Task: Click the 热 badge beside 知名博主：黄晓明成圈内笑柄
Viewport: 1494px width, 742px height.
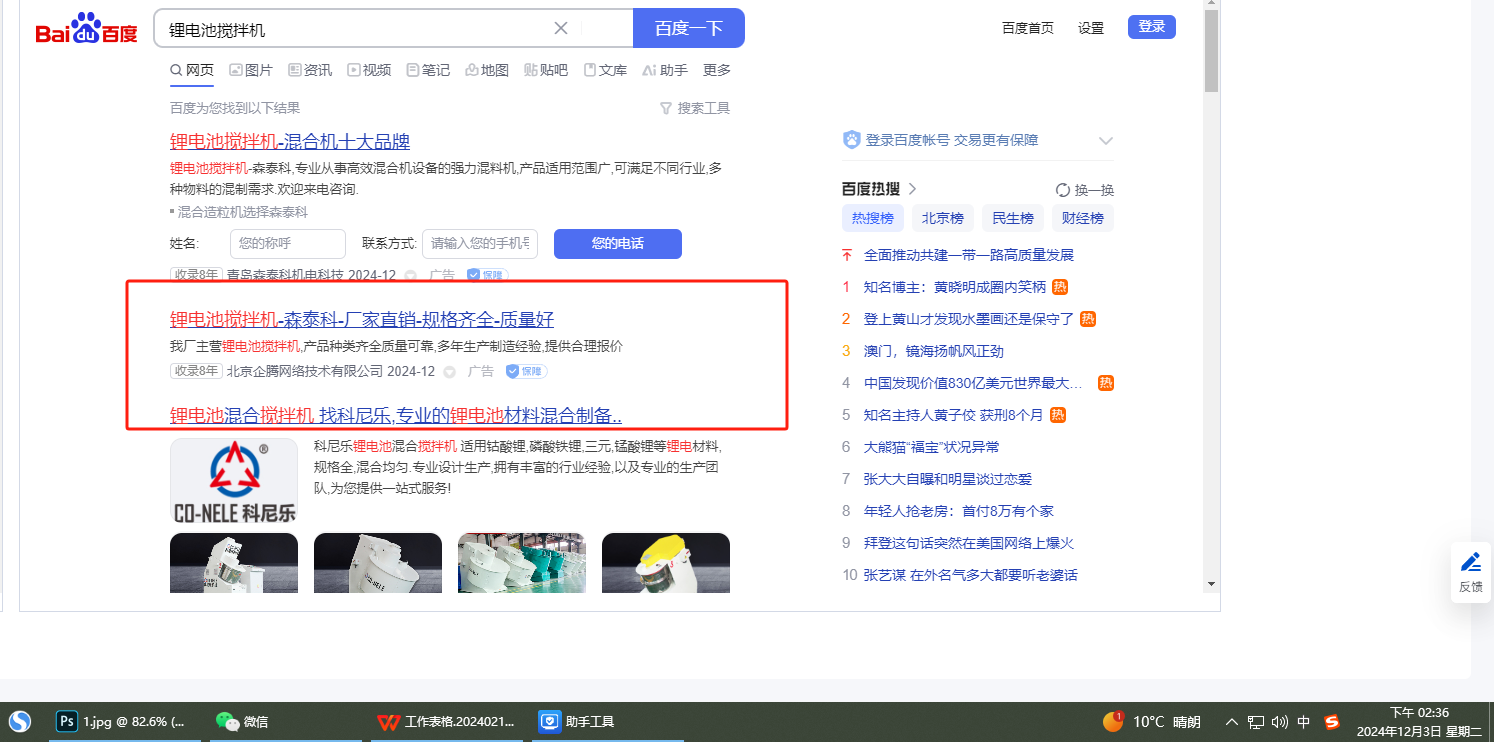Action: [x=1060, y=287]
